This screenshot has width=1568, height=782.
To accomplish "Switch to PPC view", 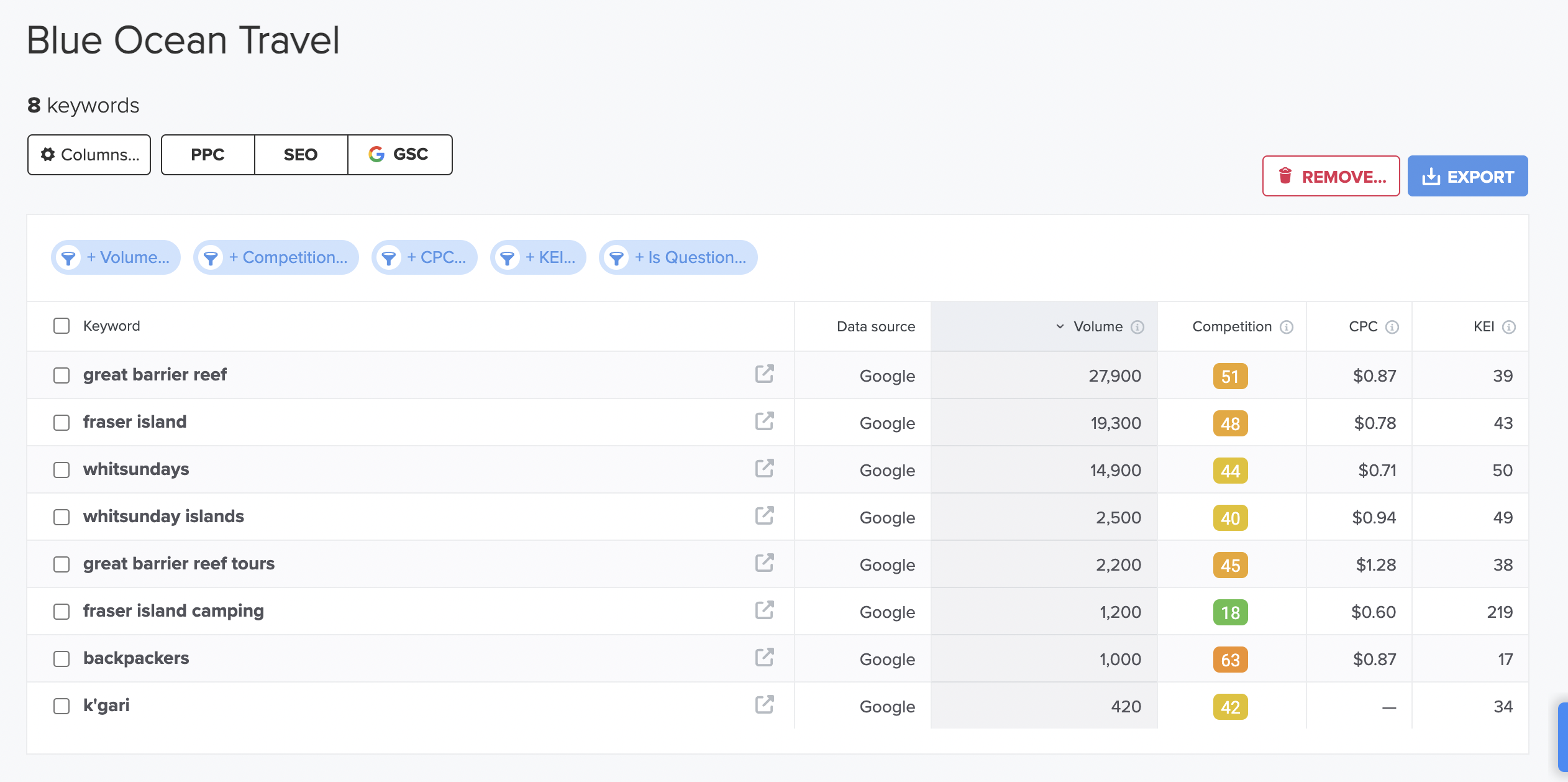I will tap(207, 155).
